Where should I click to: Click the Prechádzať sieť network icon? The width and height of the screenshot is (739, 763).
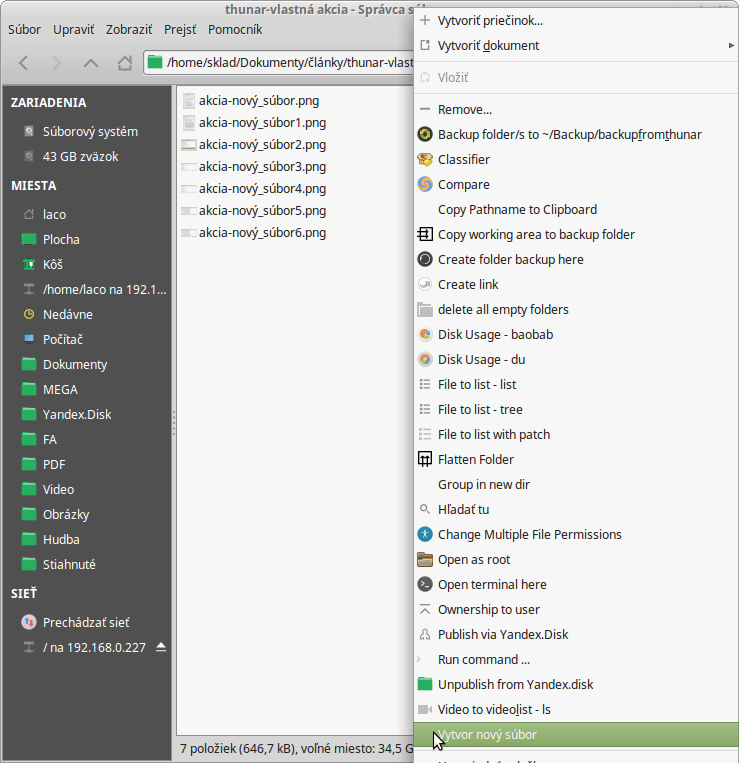tap(29, 622)
